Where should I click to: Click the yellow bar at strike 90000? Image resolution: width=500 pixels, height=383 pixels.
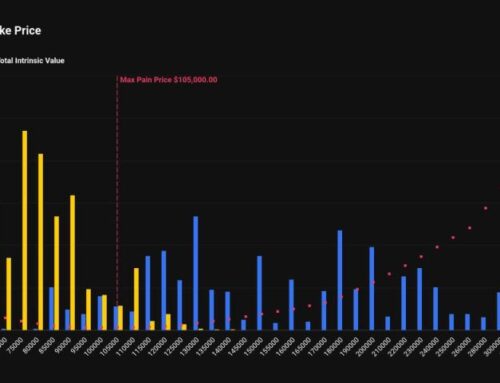click(73, 263)
